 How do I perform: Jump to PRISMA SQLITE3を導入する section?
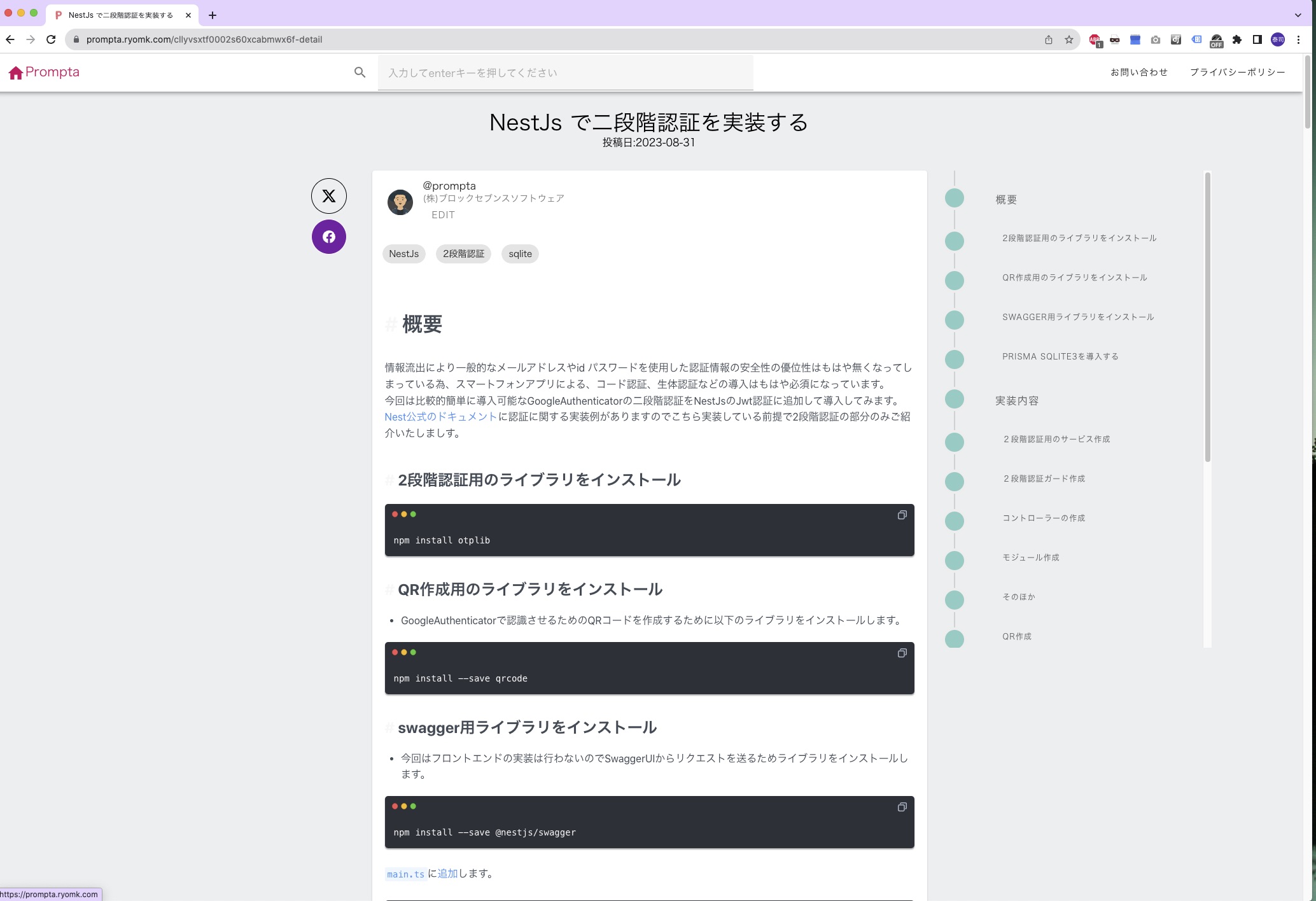[x=1060, y=356]
